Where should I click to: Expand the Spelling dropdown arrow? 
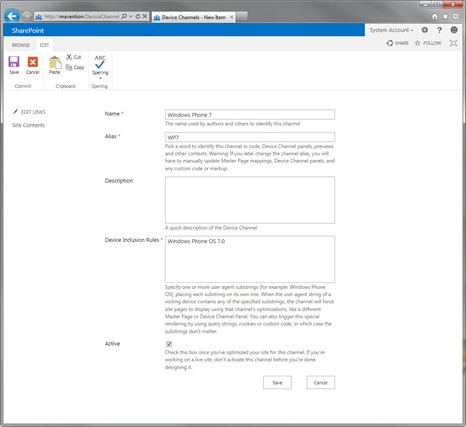(100, 78)
